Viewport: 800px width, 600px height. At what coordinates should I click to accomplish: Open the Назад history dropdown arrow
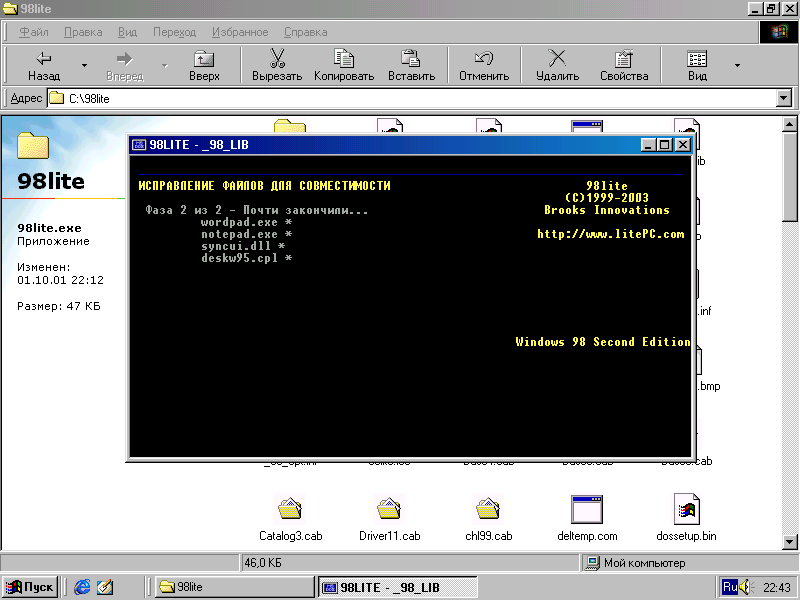pos(85,65)
